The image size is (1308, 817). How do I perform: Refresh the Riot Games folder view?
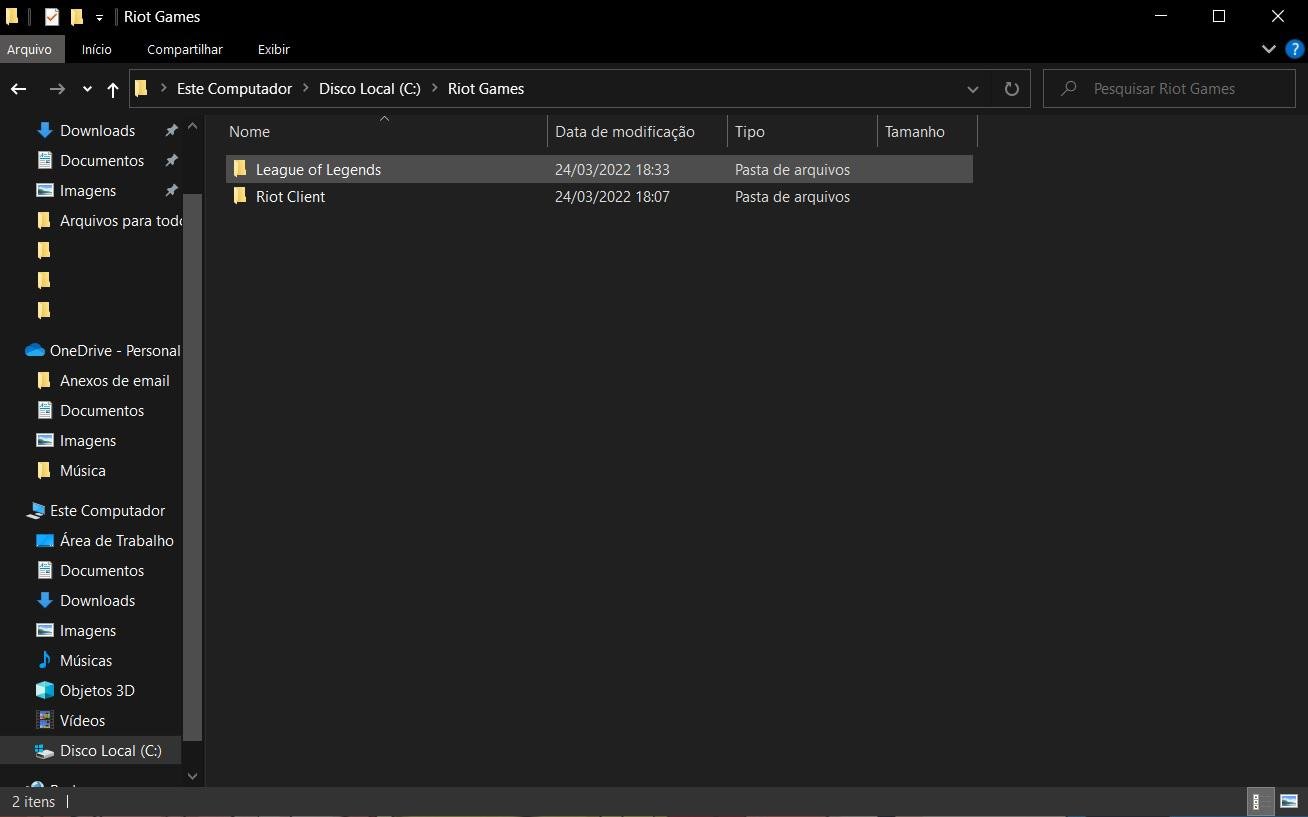pyautogui.click(x=1012, y=89)
